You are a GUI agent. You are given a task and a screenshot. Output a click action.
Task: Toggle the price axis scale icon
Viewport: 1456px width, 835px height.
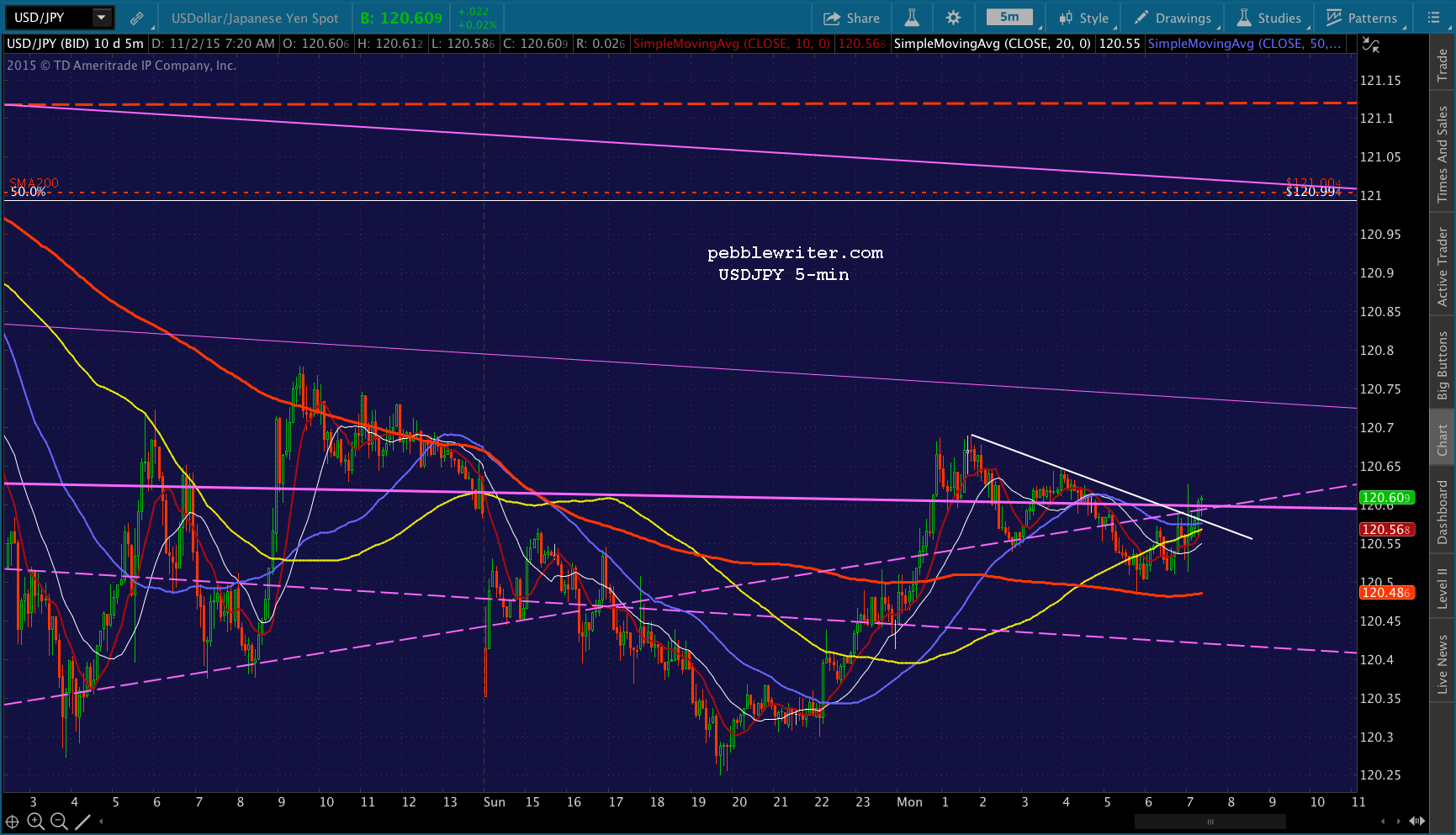pyautogui.click(x=1371, y=45)
